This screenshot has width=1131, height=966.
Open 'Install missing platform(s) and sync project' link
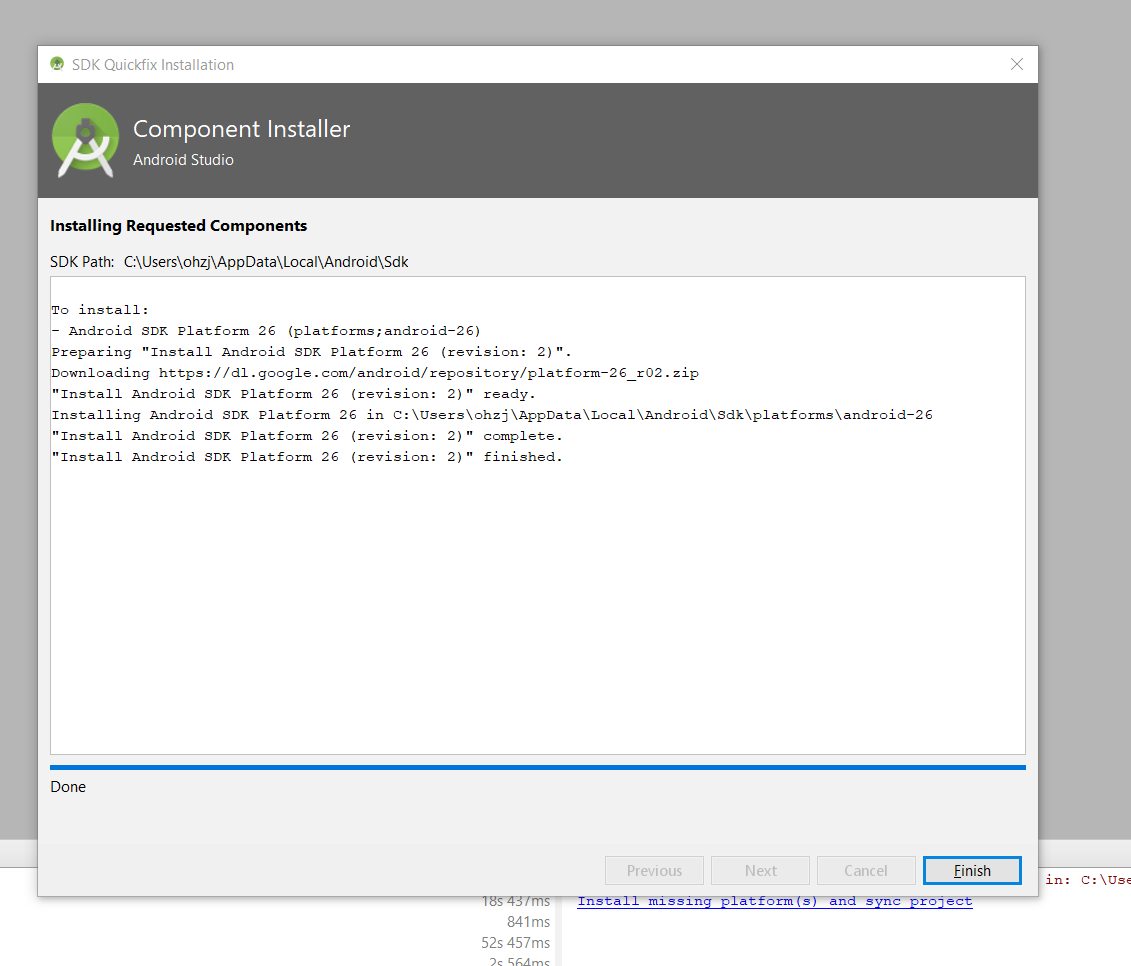point(775,901)
